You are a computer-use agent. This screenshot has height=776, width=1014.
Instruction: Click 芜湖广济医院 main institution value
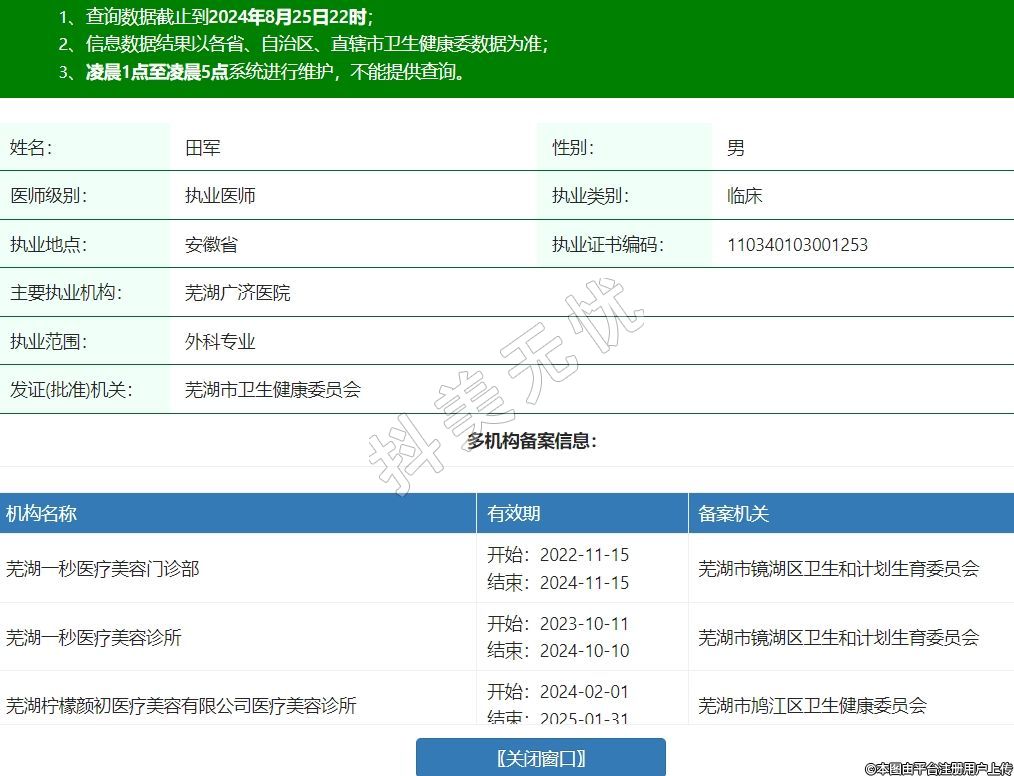237,293
